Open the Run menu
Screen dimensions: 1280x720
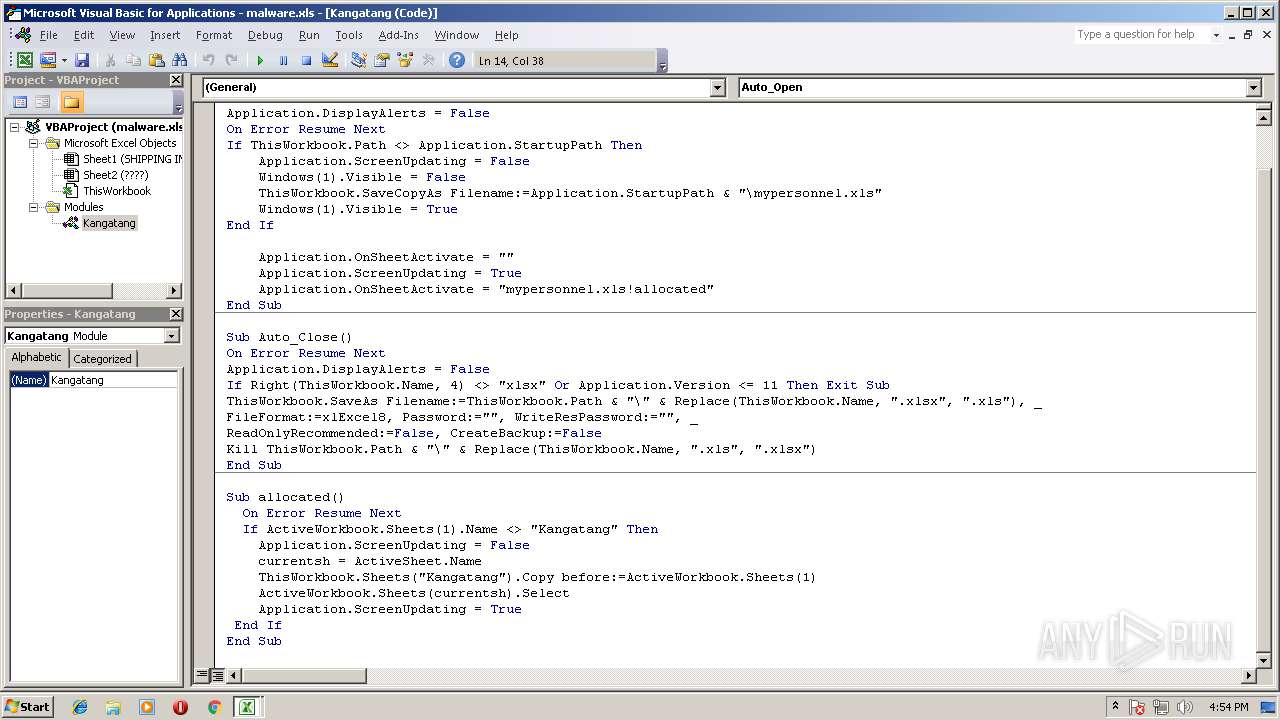(309, 35)
